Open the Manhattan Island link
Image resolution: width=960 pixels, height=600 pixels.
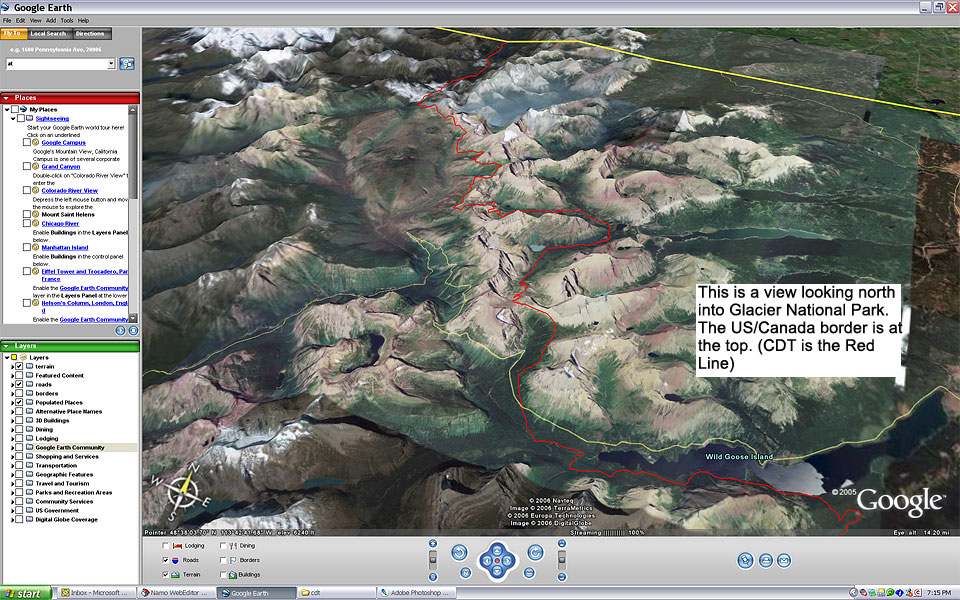pos(65,247)
